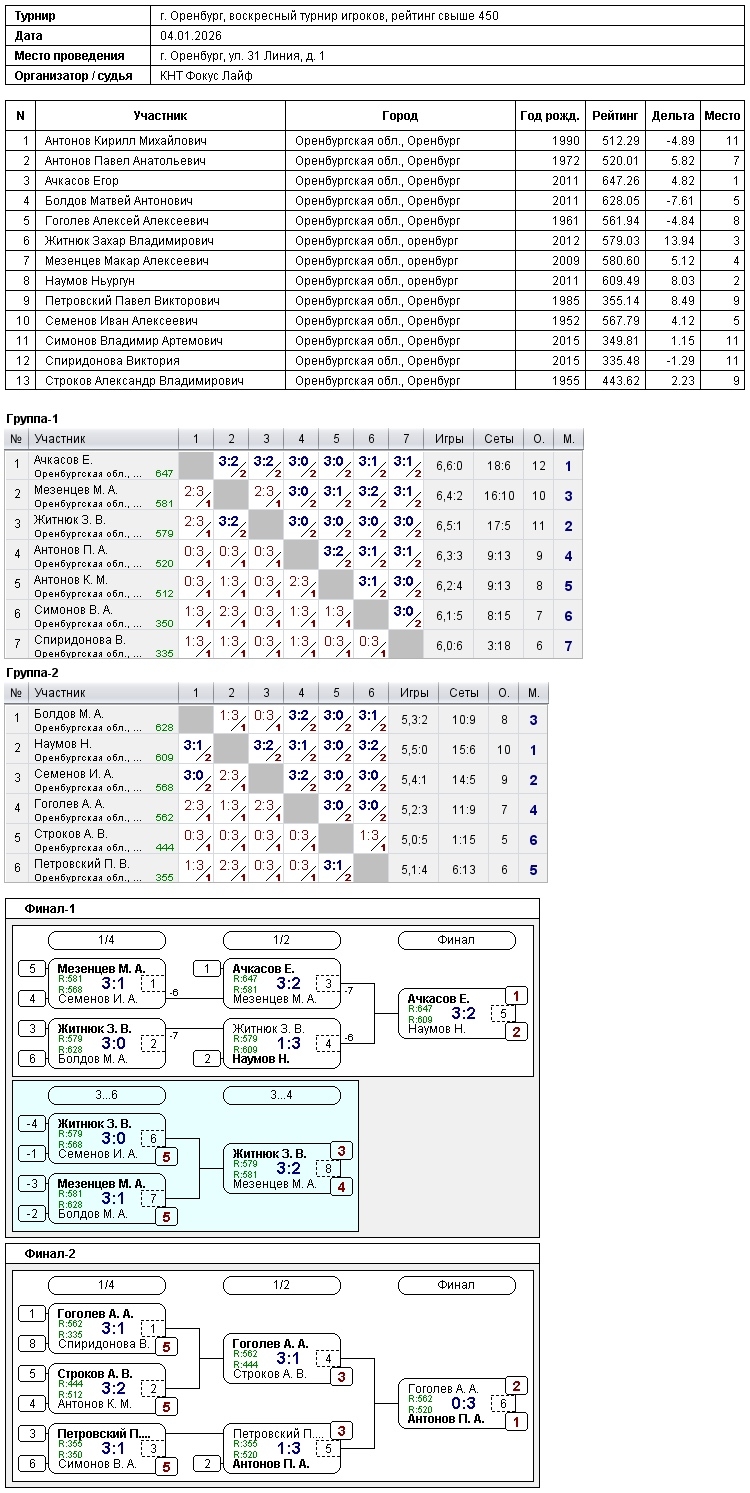The height and width of the screenshot is (1493, 750).
Task: Click the 3...4 round label
Action: pos(281,1095)
